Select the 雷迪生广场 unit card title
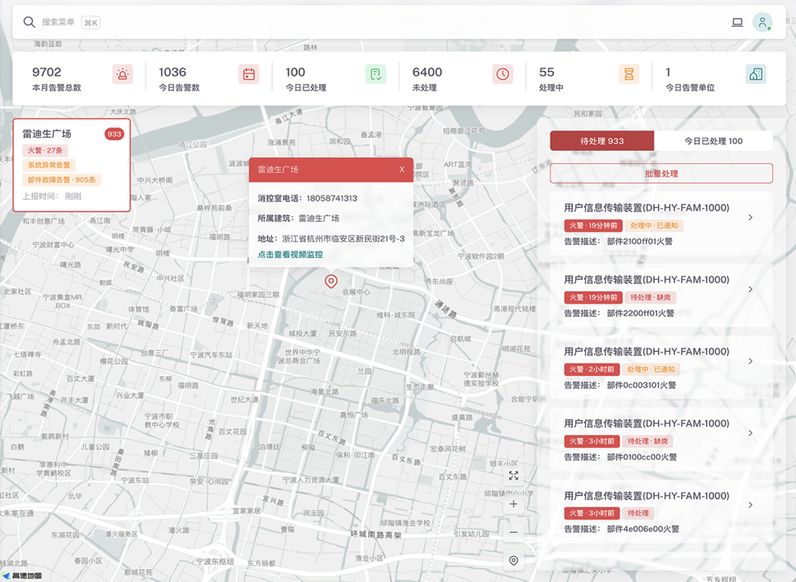 [47, 134]
